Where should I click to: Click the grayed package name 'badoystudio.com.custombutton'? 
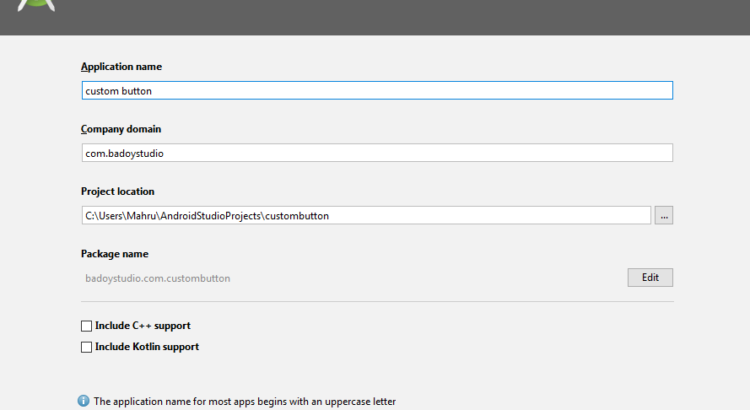(x=158, y=278)
